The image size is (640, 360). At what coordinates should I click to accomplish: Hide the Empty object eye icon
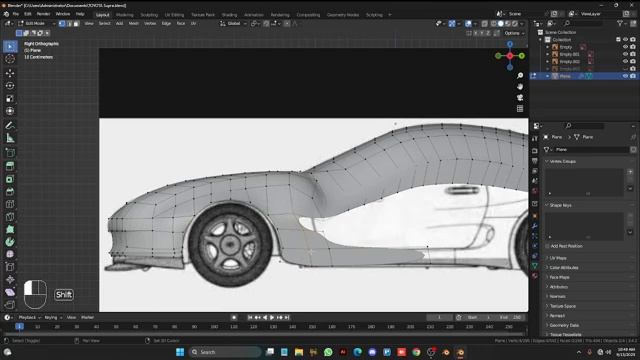625,47
